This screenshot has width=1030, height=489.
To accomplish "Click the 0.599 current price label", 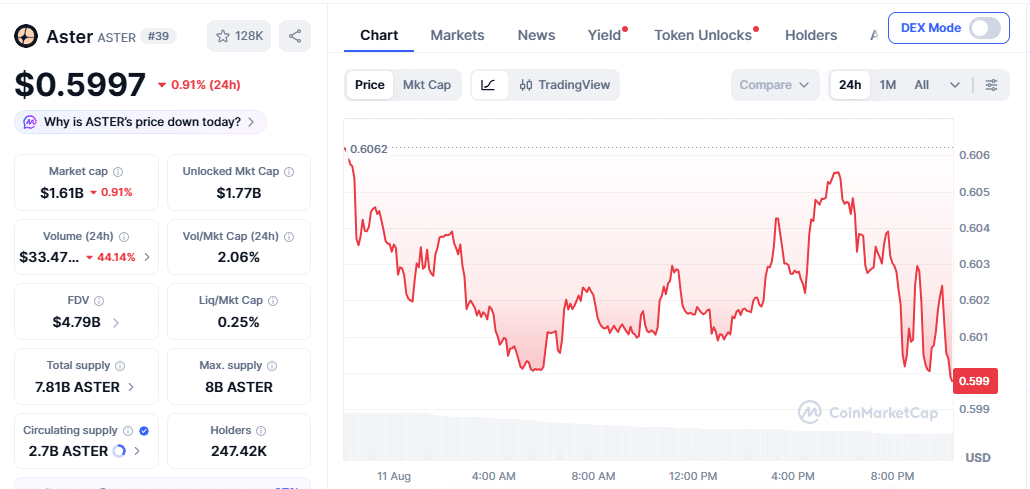I will point(975,381).
